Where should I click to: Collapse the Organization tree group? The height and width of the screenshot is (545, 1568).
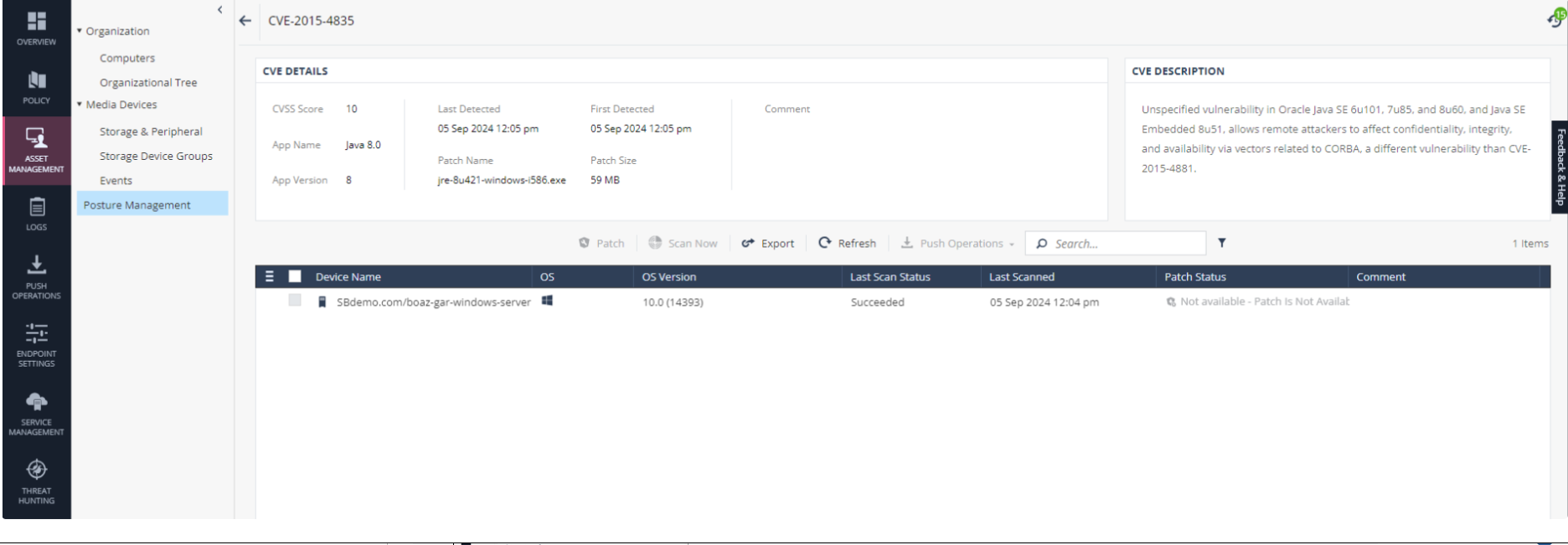pos(80,31)
